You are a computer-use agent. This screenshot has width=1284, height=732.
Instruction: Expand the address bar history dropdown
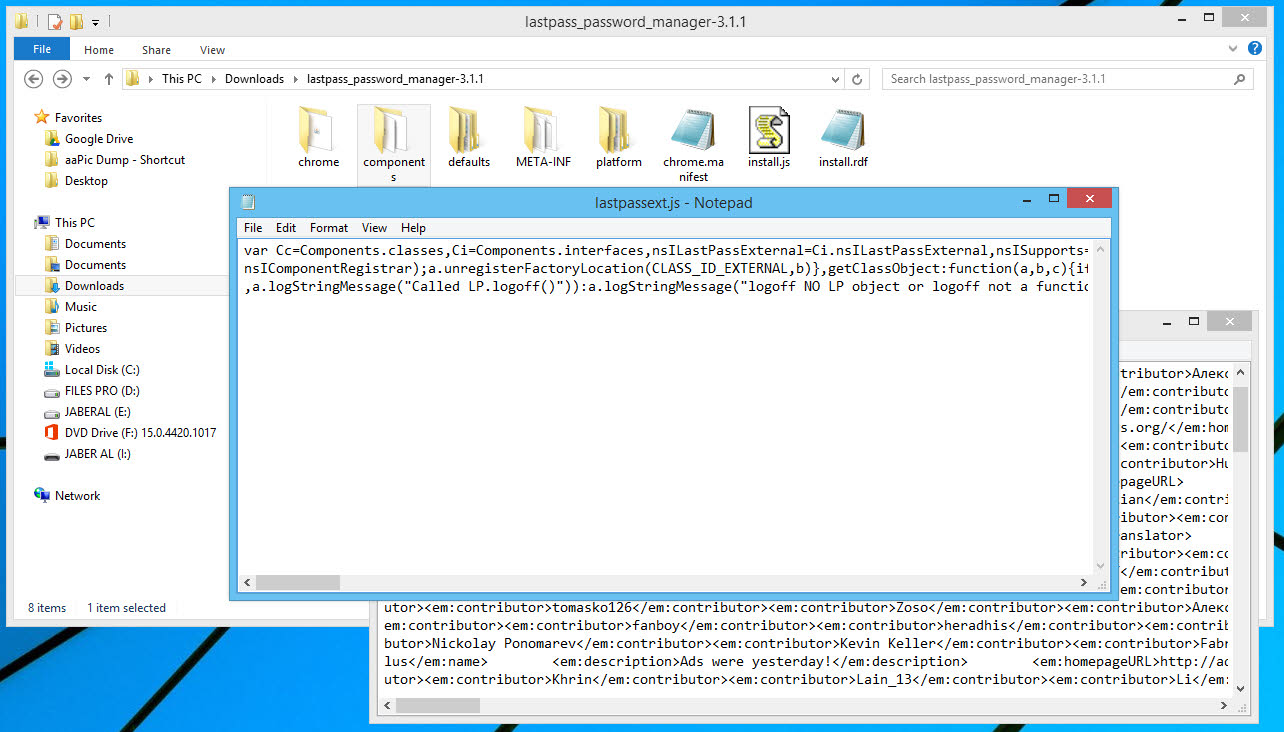[835, 78]
